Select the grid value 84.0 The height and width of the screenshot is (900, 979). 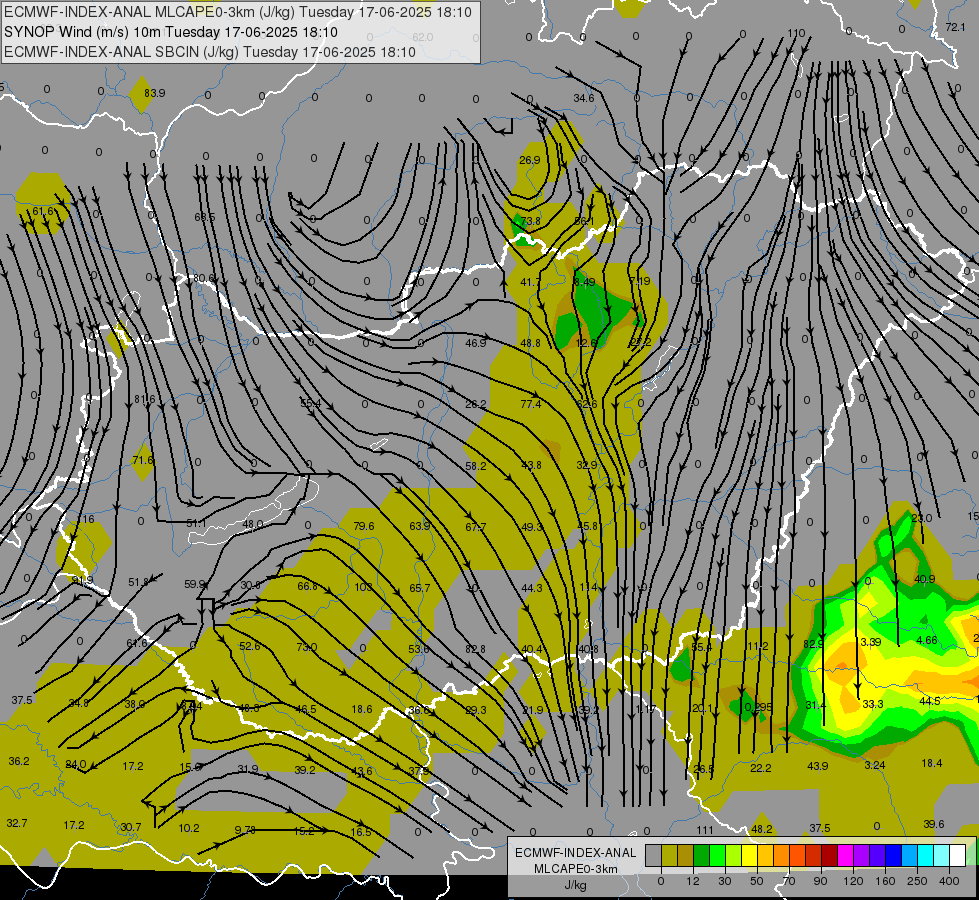pyautogui.click(x=76, y=764)
